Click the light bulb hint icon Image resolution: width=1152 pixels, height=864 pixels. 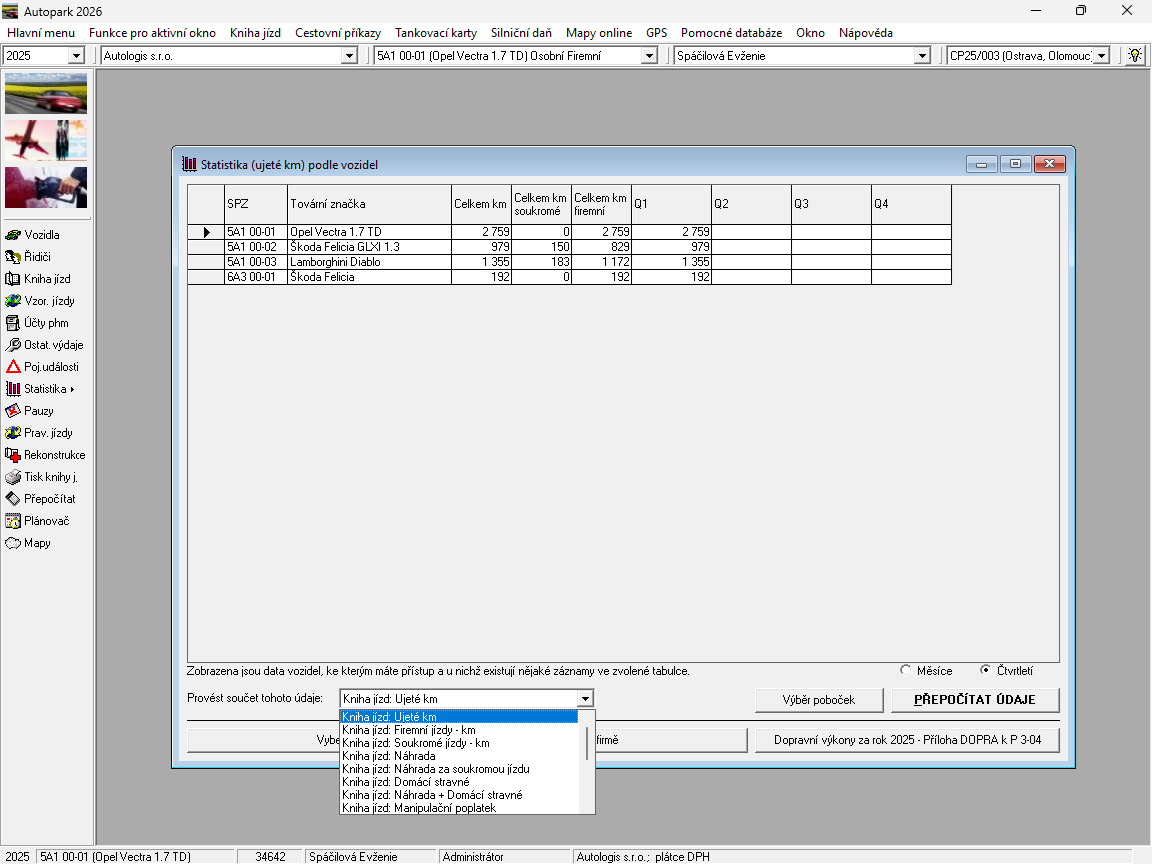tap(1135, 56)
